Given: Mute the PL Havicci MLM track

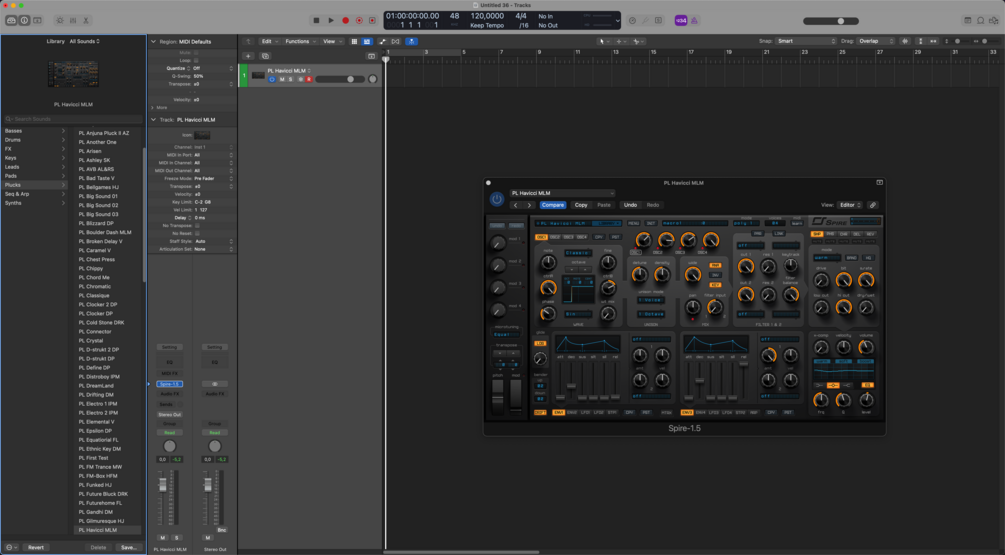Looking at the screenshot, I should pyautogui.click(x=281, y=79).
